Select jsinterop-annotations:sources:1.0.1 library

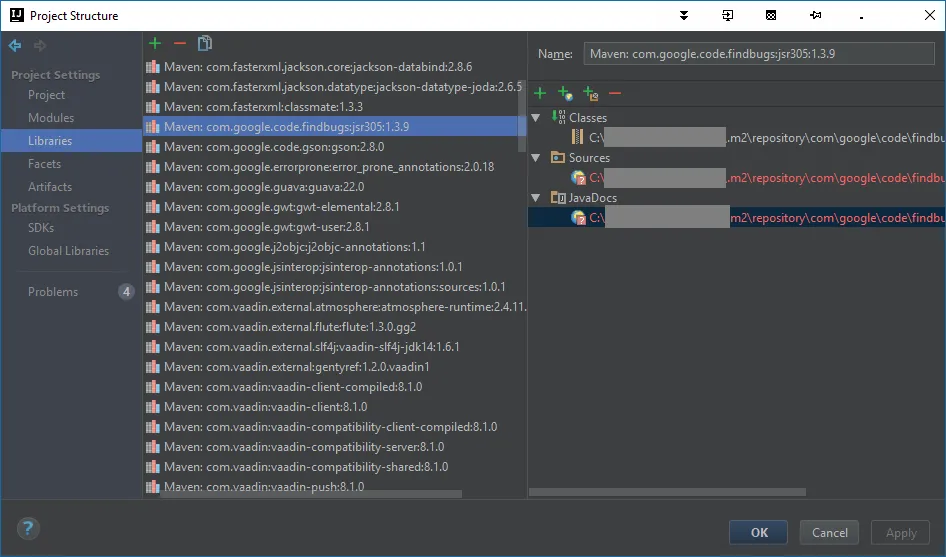335,286
